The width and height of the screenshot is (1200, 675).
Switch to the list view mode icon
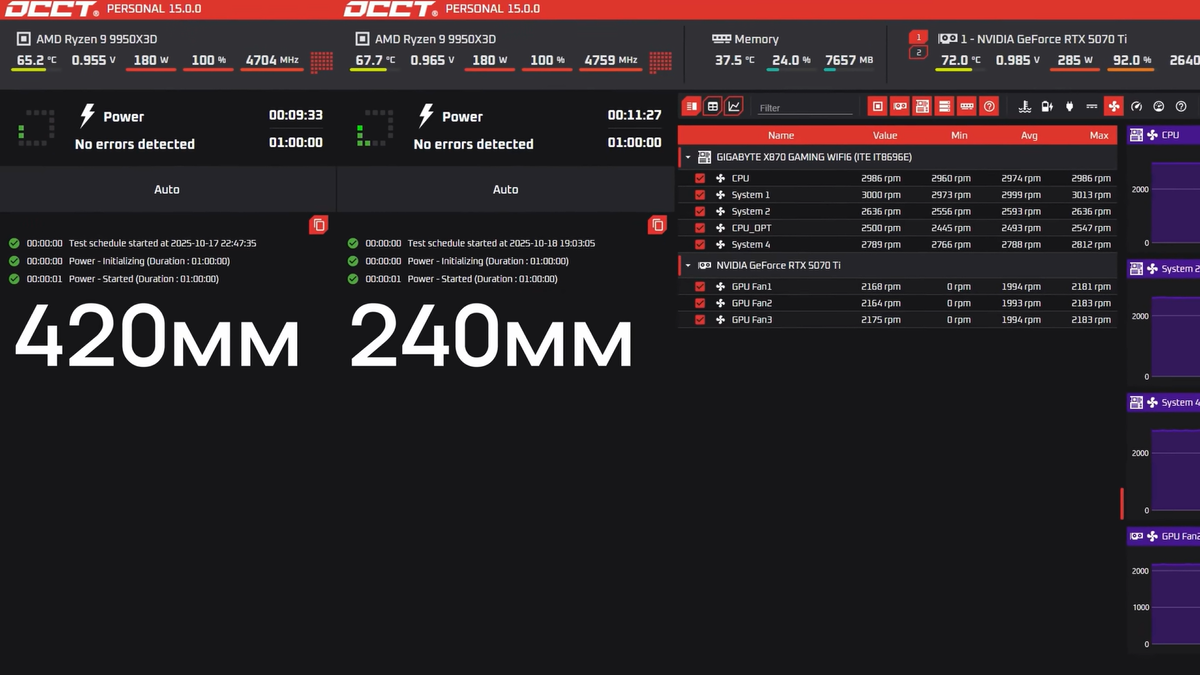coord(691,106)
